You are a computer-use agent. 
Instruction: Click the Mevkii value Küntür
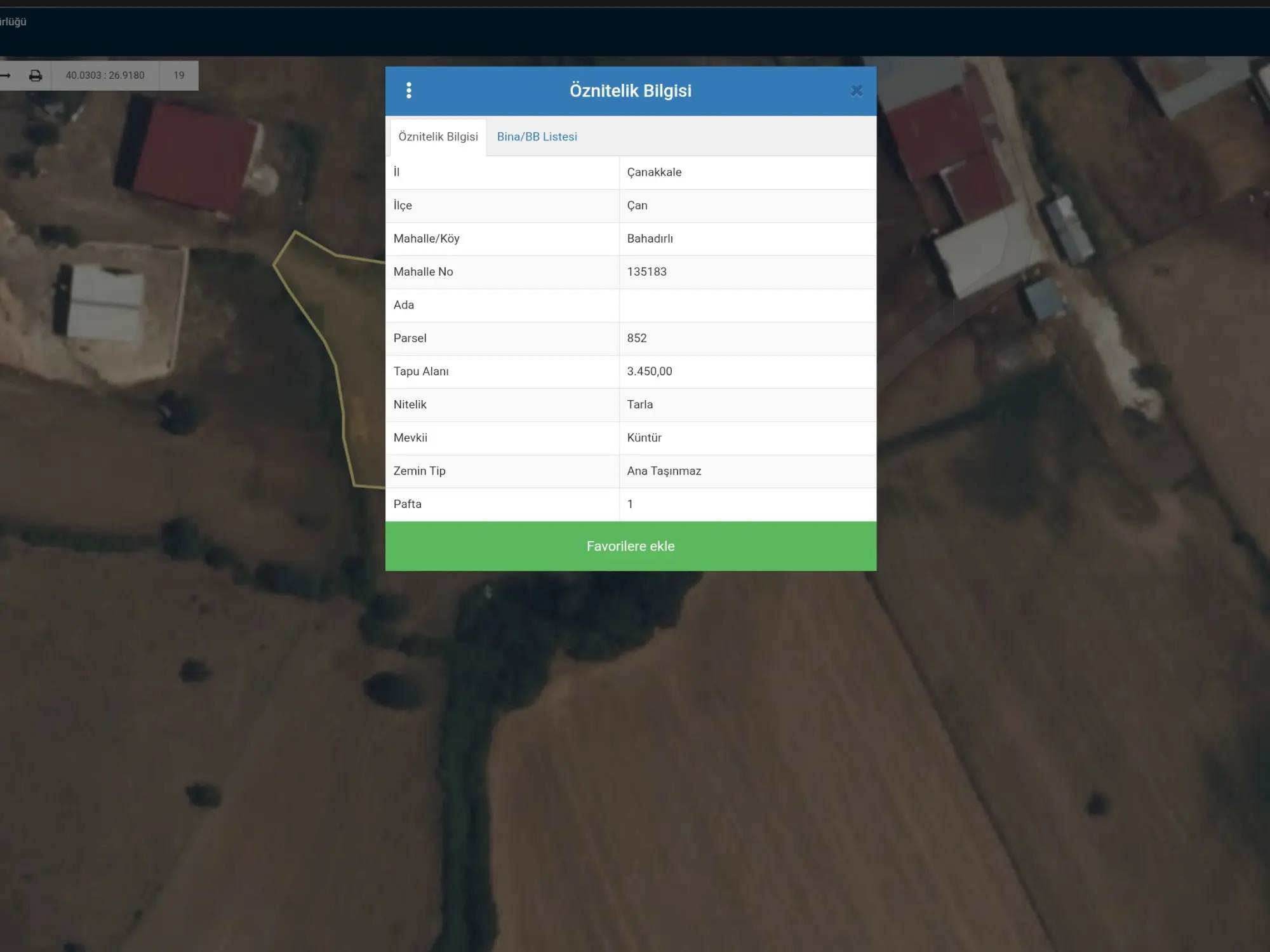click(644, 438)
